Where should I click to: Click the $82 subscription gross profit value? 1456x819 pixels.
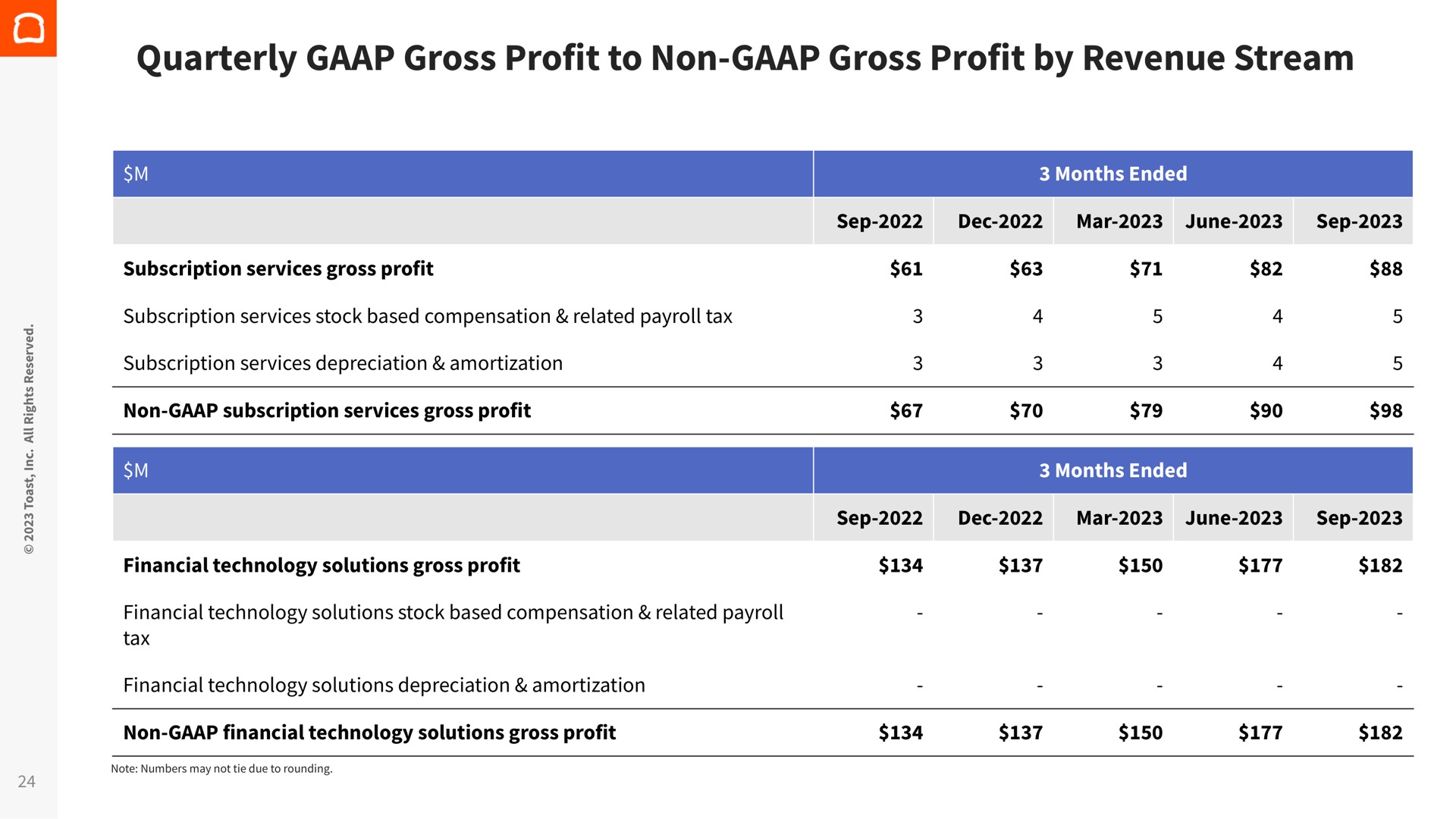tap(1266, 269)
